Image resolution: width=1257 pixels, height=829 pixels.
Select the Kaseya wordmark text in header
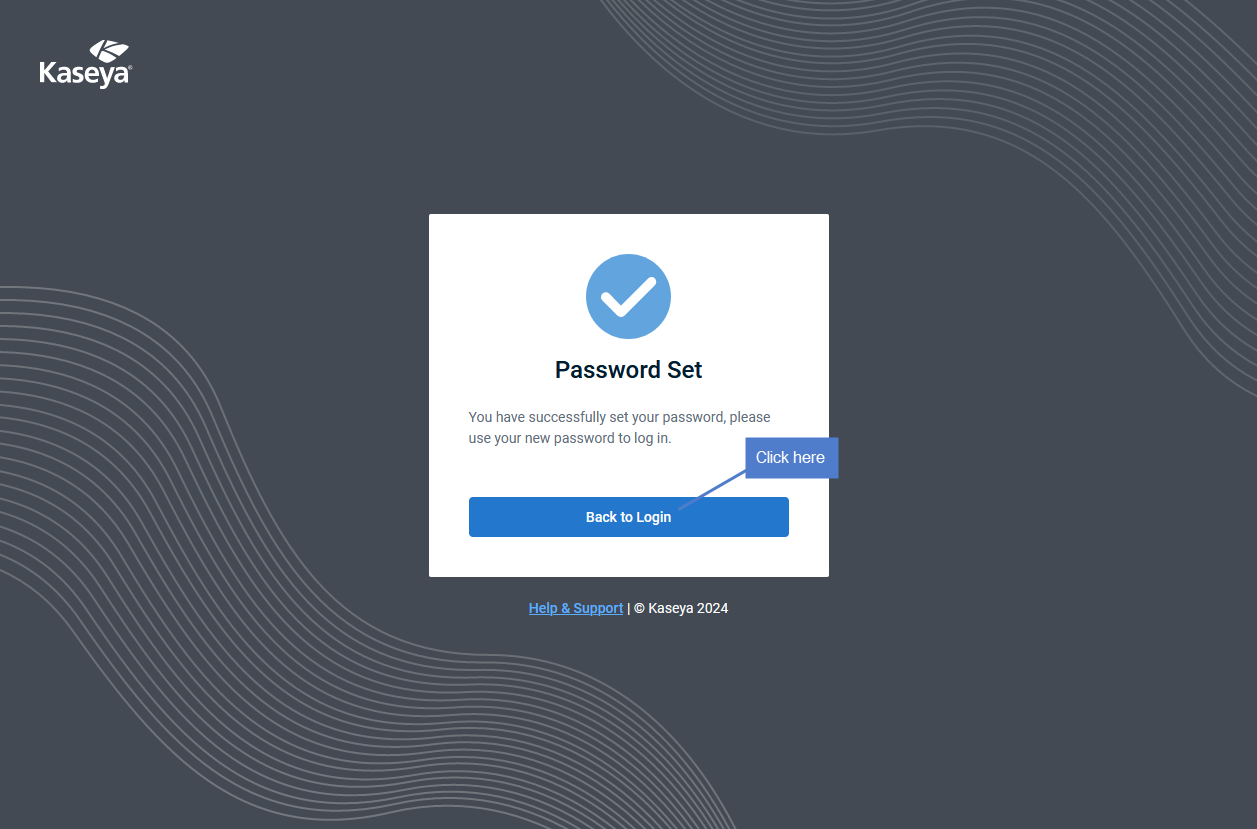tap(84, 74)
